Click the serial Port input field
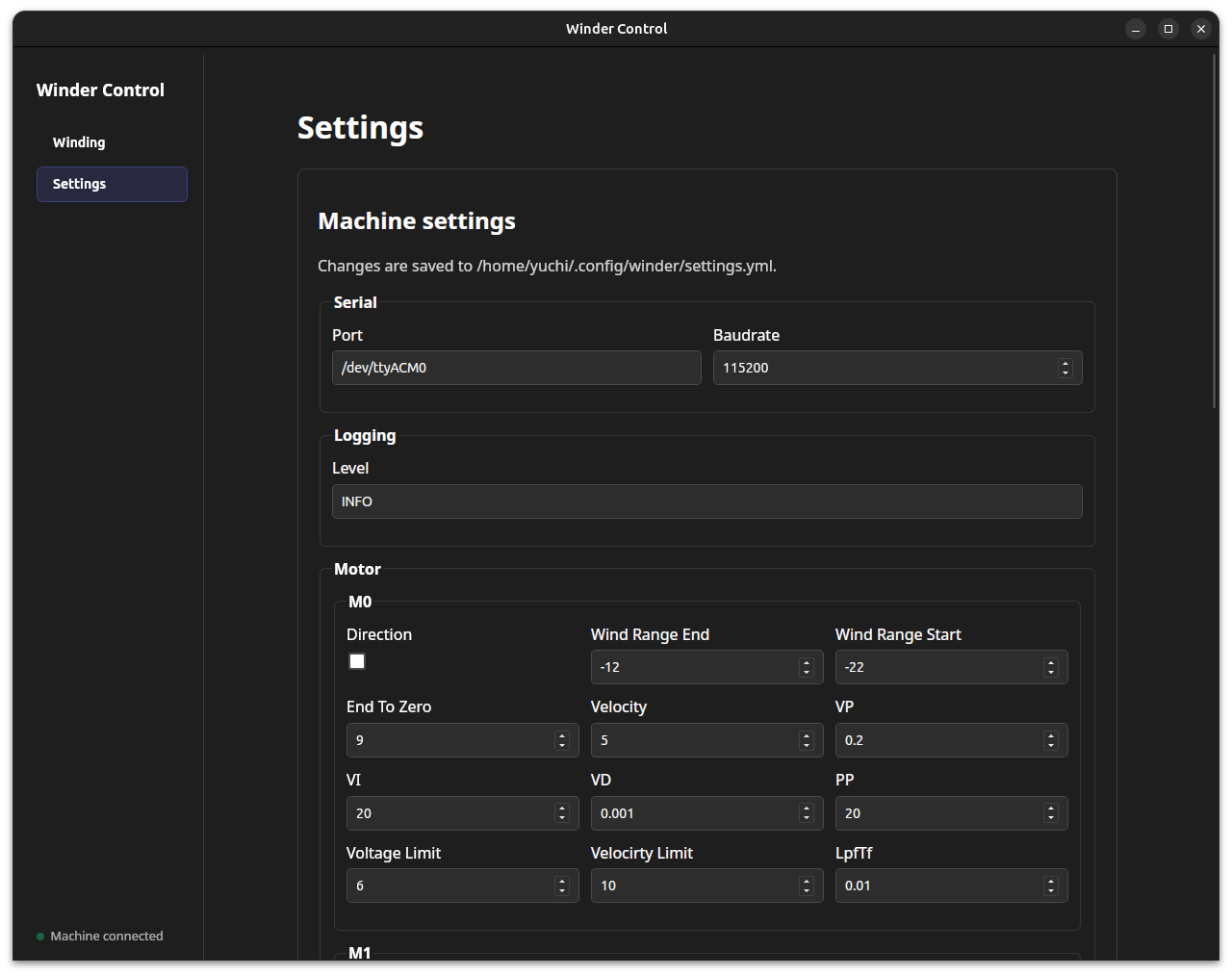Screen dimensions: 1232x976 (x=516, y=368)
